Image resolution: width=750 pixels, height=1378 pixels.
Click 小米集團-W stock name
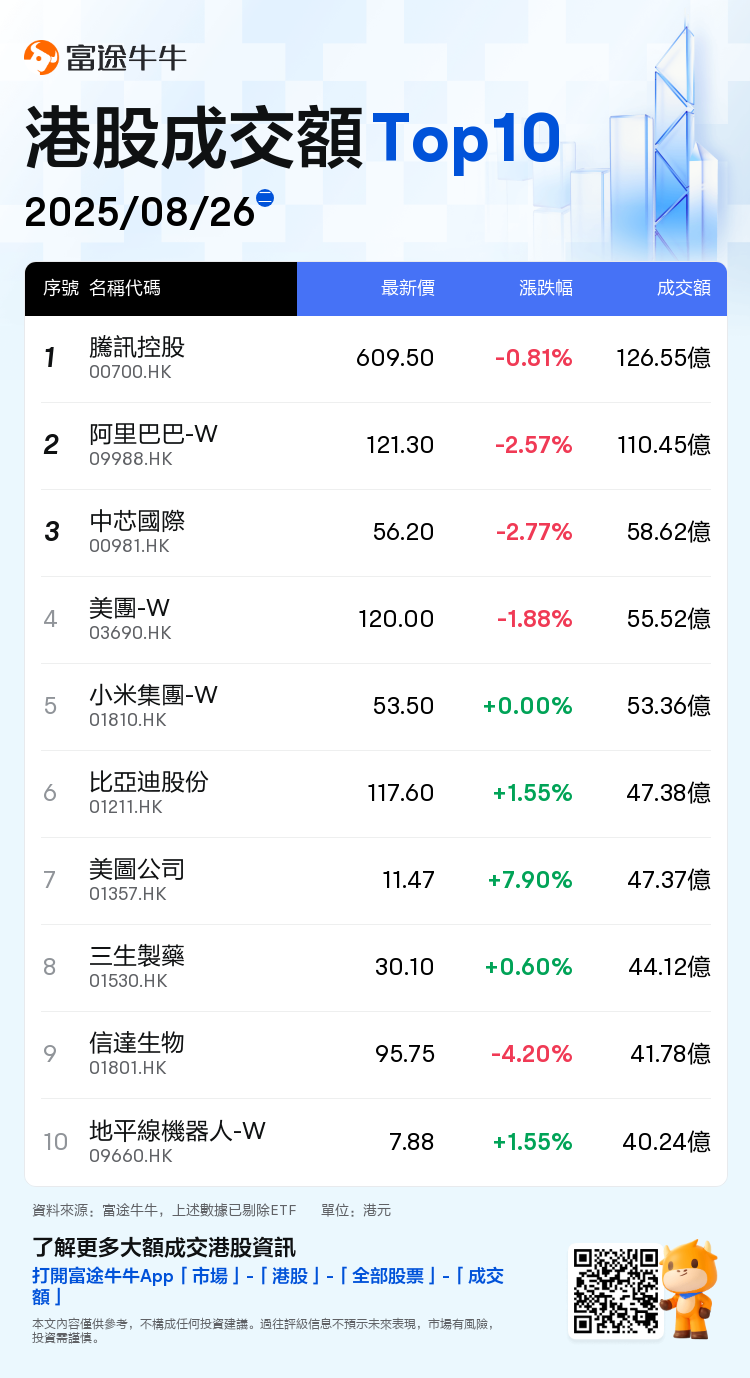pyautogui.click(x=153, y=695)
